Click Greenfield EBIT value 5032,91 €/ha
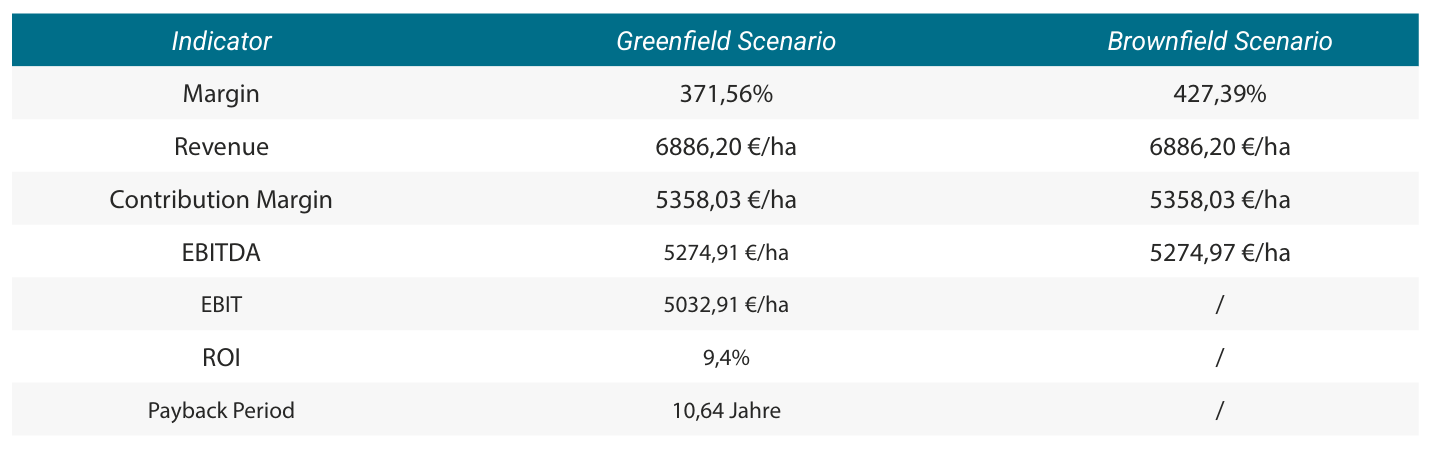Image resolution: width=1432 pixels, height=451 pixels. pos(726,305)
